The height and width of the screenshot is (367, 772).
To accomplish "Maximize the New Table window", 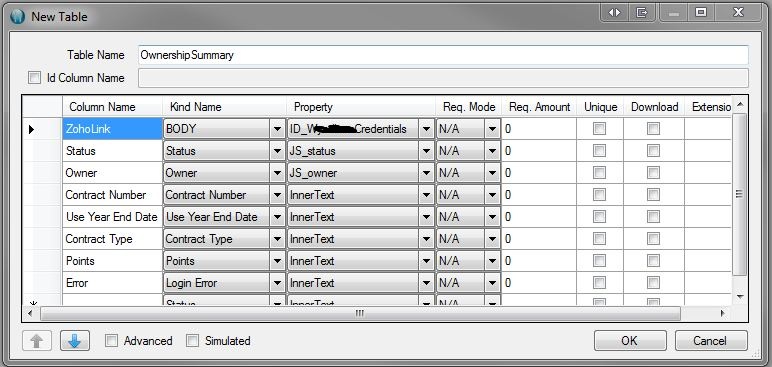I will click(x=701, y=13).
